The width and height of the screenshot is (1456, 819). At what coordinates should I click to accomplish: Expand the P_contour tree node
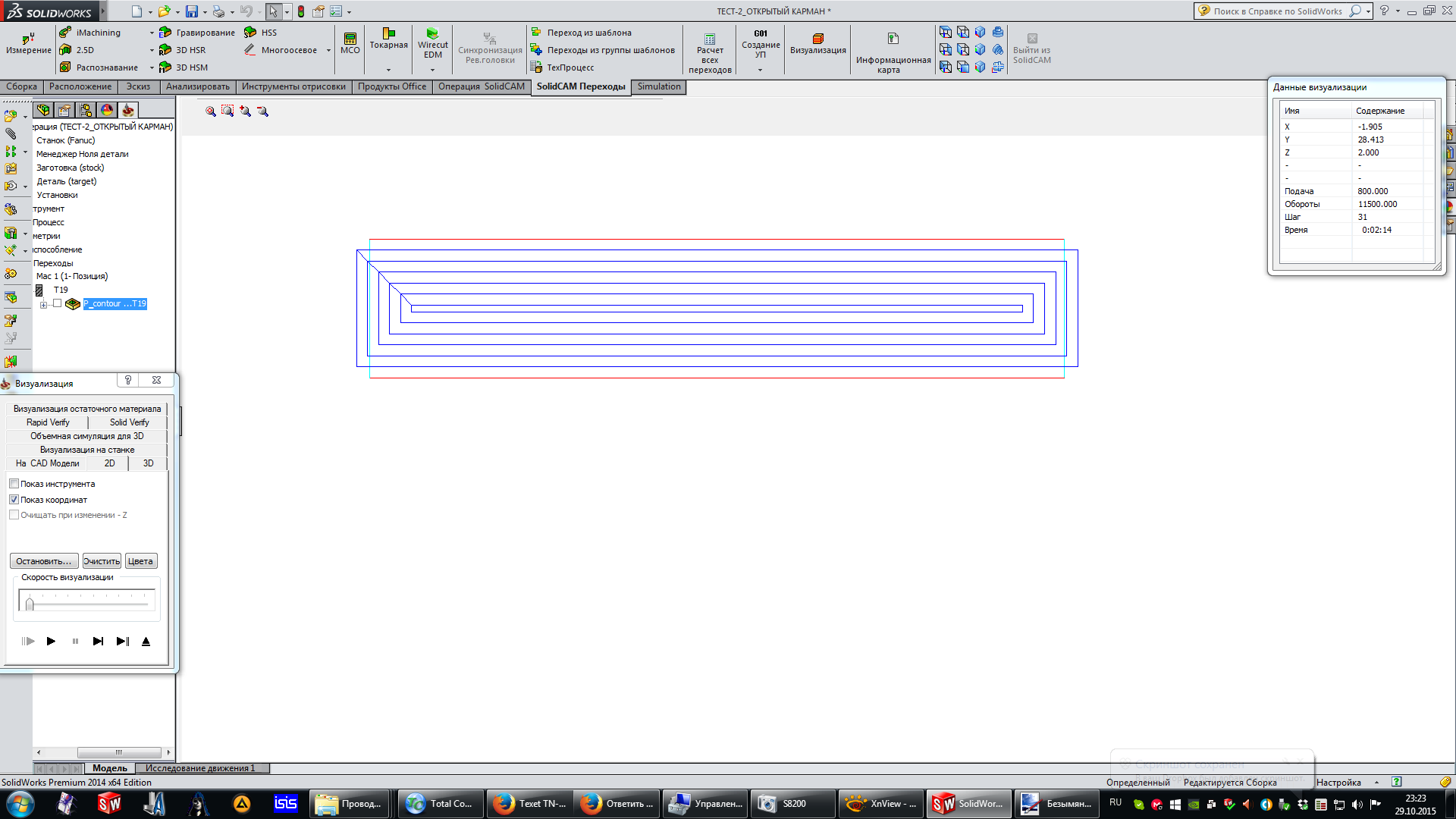click(43, 305)
